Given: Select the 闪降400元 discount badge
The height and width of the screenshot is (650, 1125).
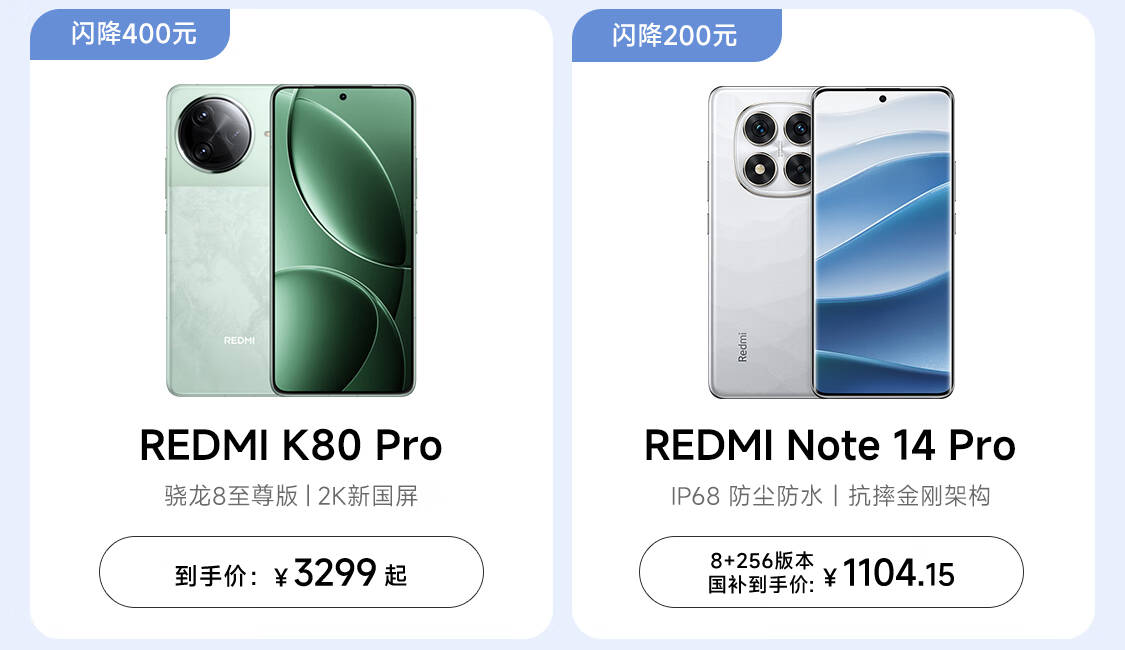Looking at the screenshot, I should pos(130,34).
